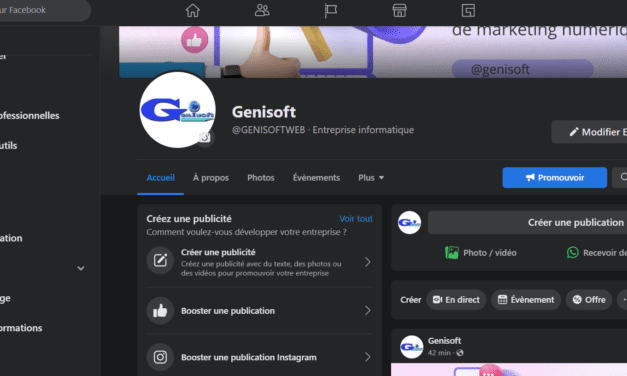Viewport: 627px width, 376px height.
Task: Open the Booster une publication chevron
Action: [367, 310]
